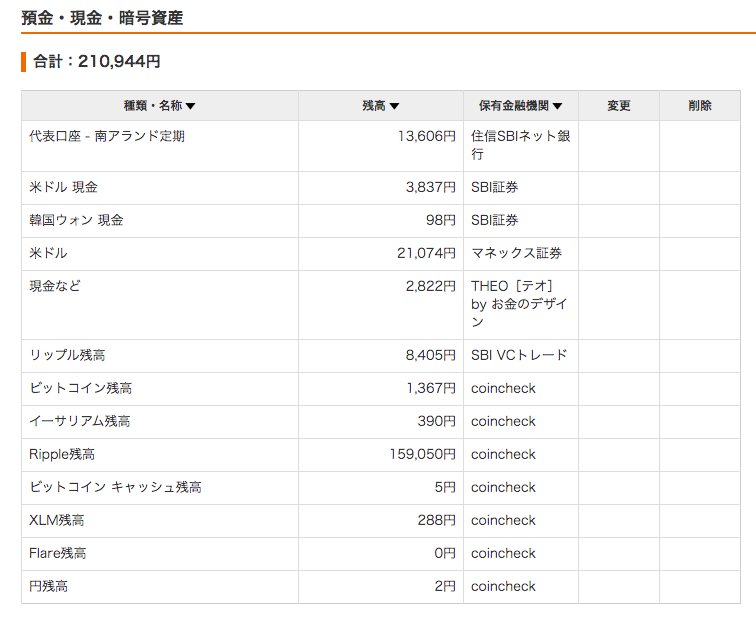Select row 米ドル 現金
The width and height of the screenshot is (756, 619).
point(381,188)
